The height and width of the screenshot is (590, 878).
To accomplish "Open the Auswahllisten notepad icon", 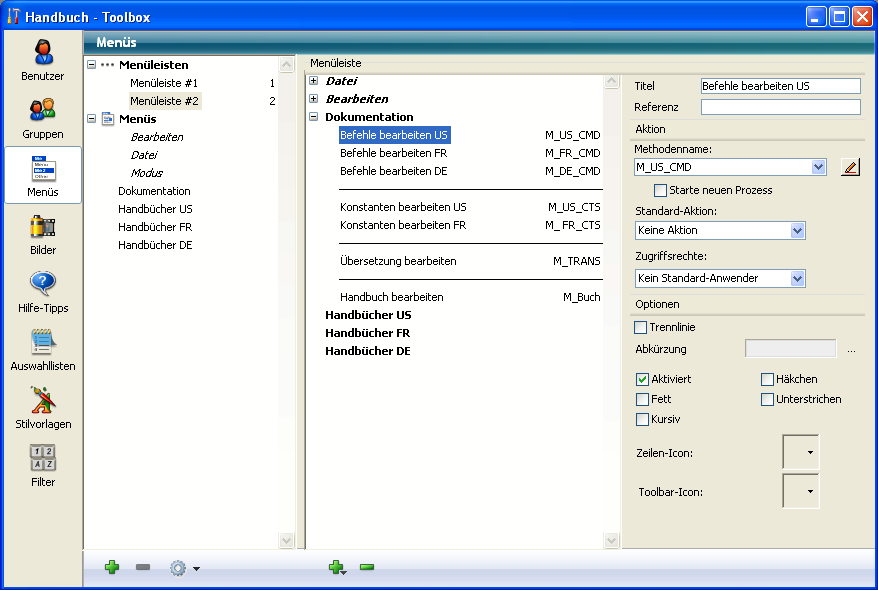I will [42, 343].
